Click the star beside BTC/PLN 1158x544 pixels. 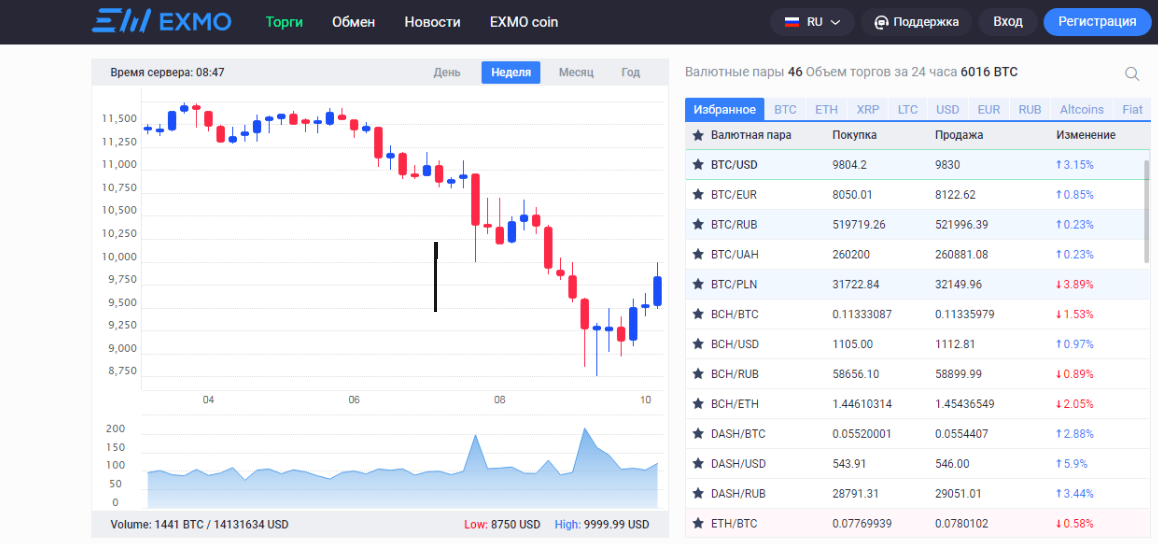(x=699, y=284)
